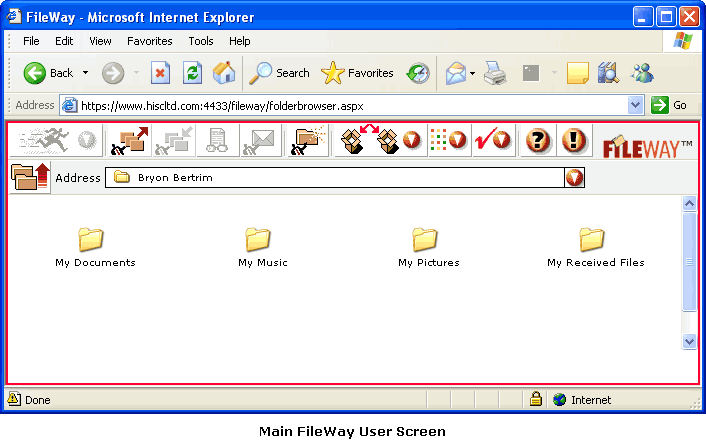
Task: Go to IE Home page icon
Action: point(224,72)
